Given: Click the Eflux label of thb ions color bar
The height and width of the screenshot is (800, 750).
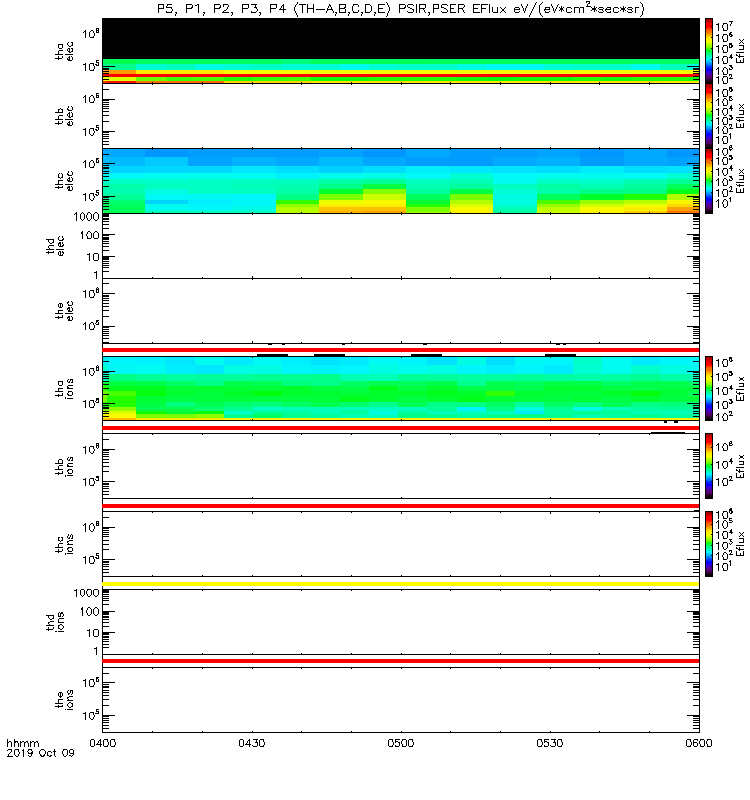Looking at the screenshot, I should pyautogui.click(x=740, y=466).
